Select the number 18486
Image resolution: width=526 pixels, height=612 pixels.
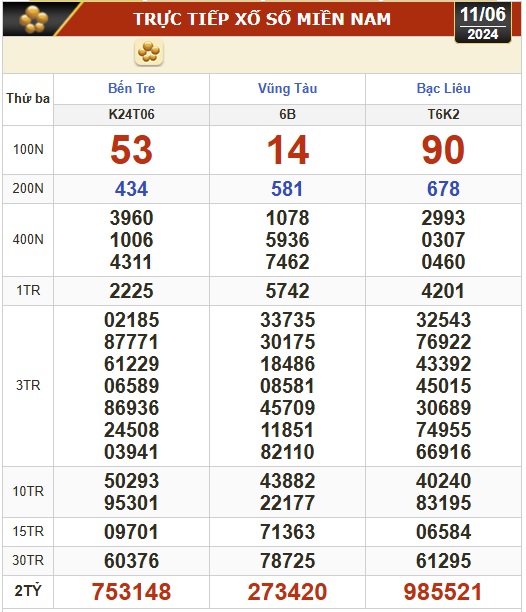click(288, 364)
